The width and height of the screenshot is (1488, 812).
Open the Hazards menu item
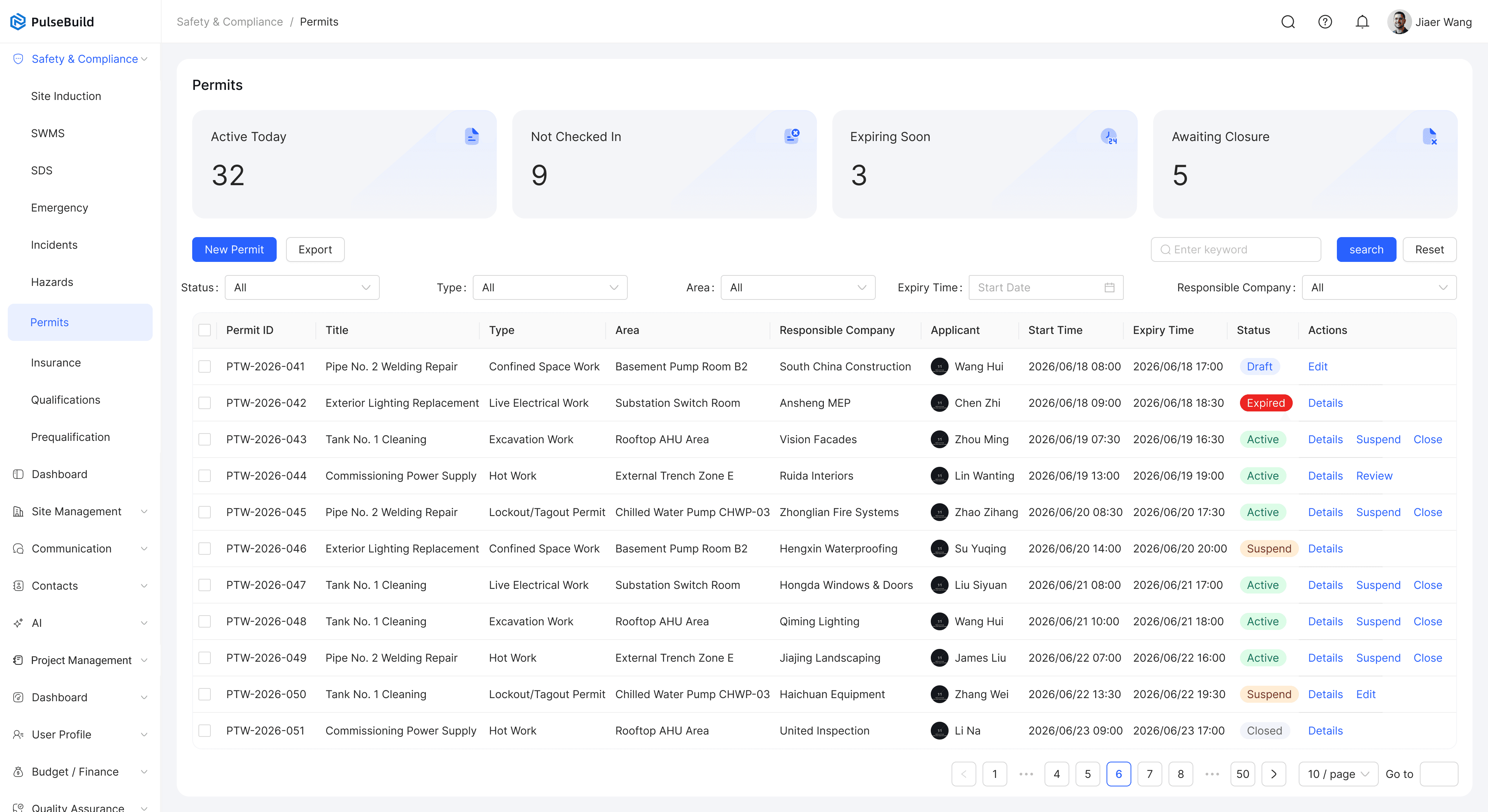coord(52,282)
